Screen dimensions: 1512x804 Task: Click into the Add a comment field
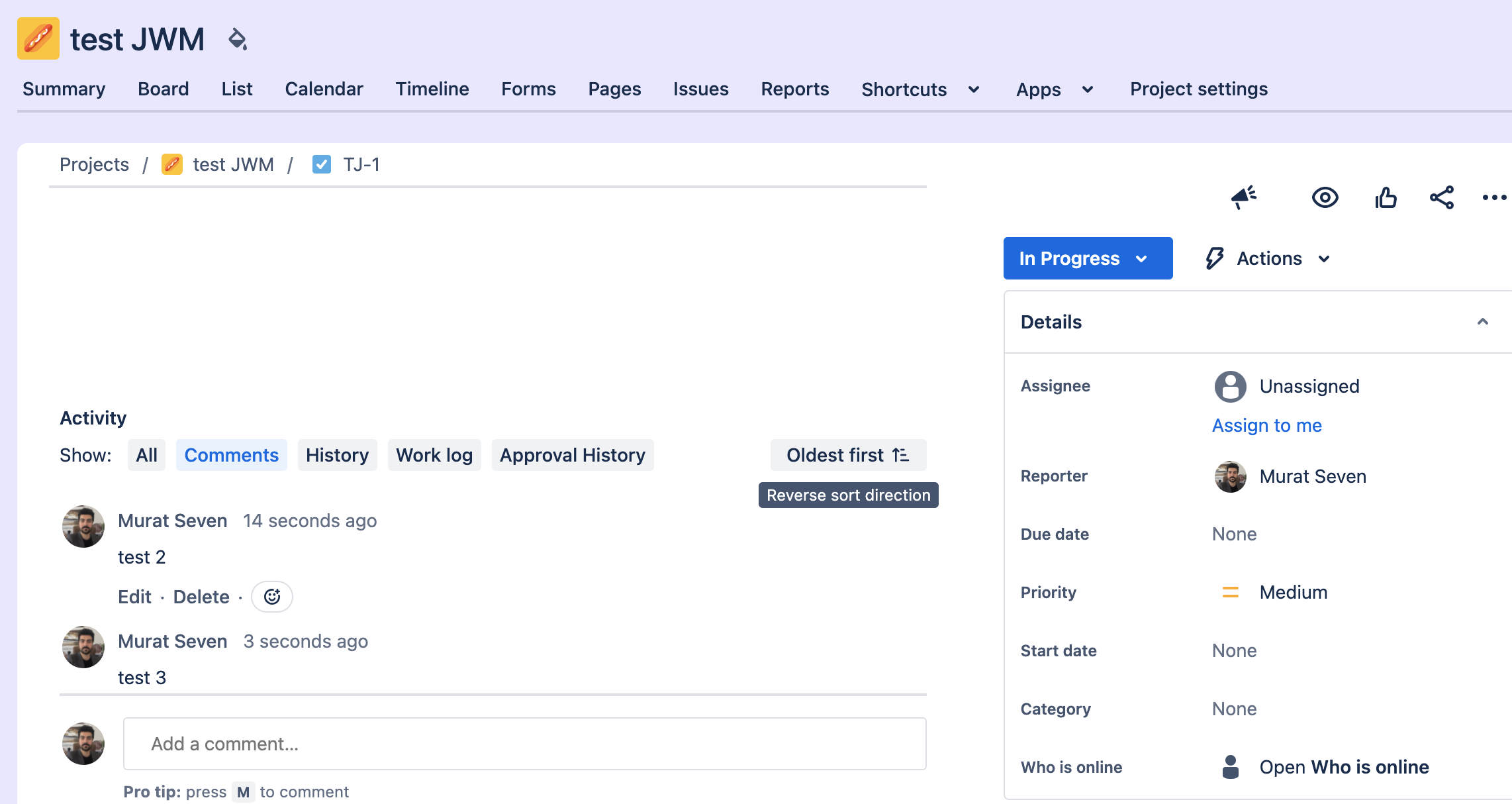(x=524, y=744)
